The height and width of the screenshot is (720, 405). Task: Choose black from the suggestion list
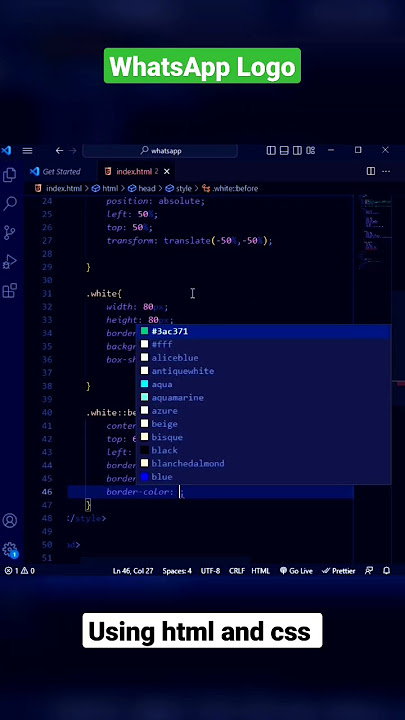263,450
